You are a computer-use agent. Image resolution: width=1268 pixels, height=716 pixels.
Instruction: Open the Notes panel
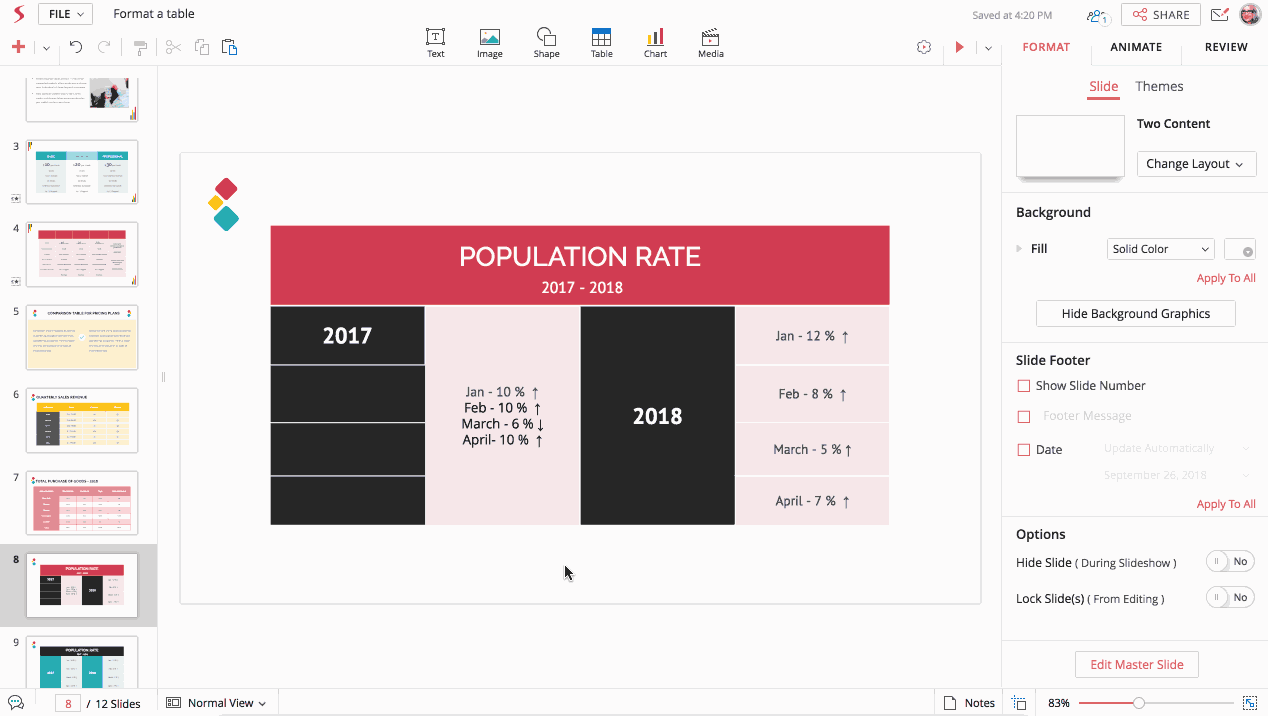point(970,703)
